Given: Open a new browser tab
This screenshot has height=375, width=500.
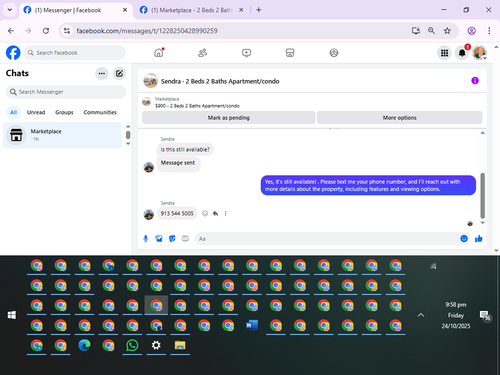Looking at the screenshot, I should (259, 10).
